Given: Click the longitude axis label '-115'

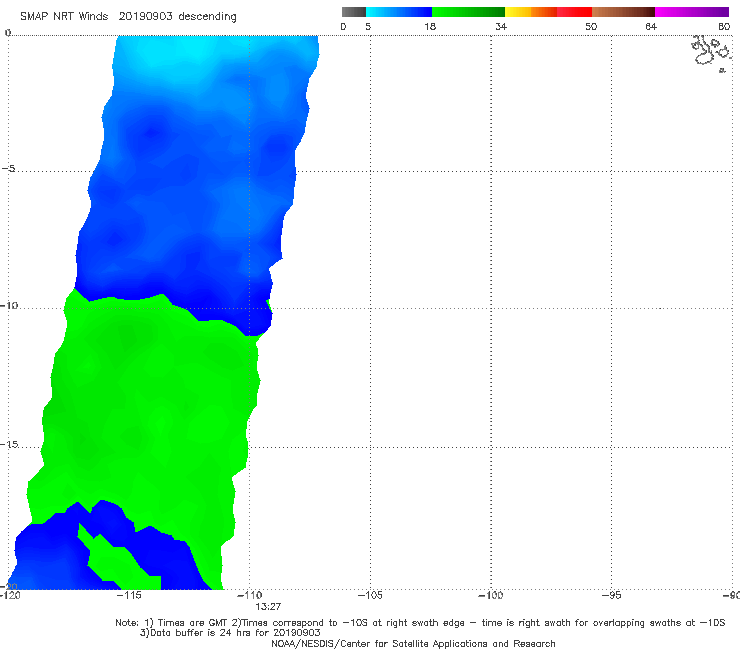Looking at the screenshot, I should click(129, 595).
